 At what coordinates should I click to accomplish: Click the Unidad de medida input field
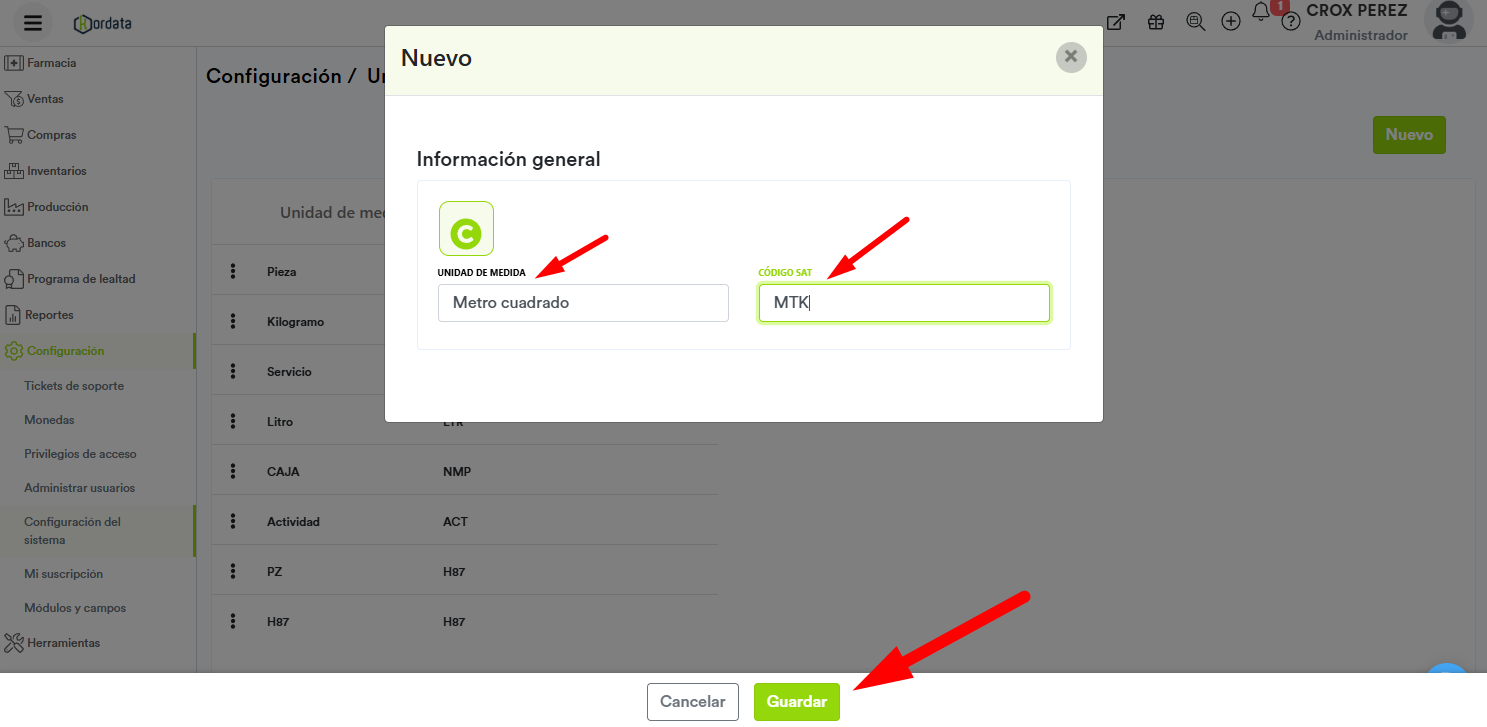[583, 303]
